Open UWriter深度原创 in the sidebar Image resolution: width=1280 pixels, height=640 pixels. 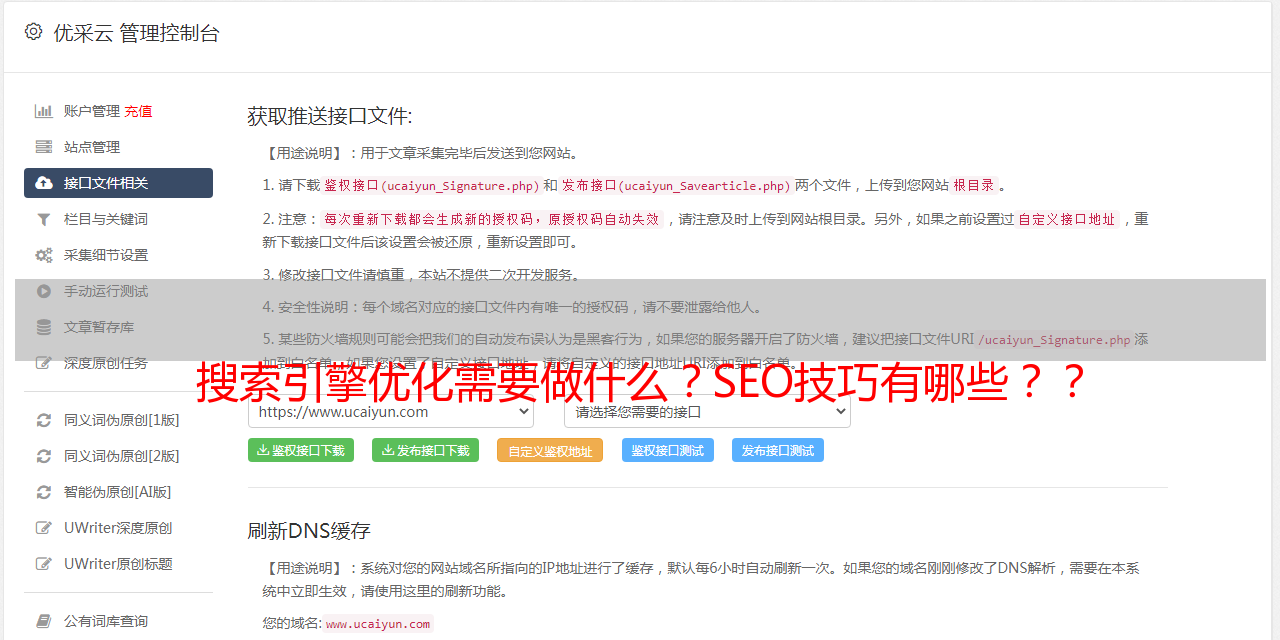pos(118,528)
